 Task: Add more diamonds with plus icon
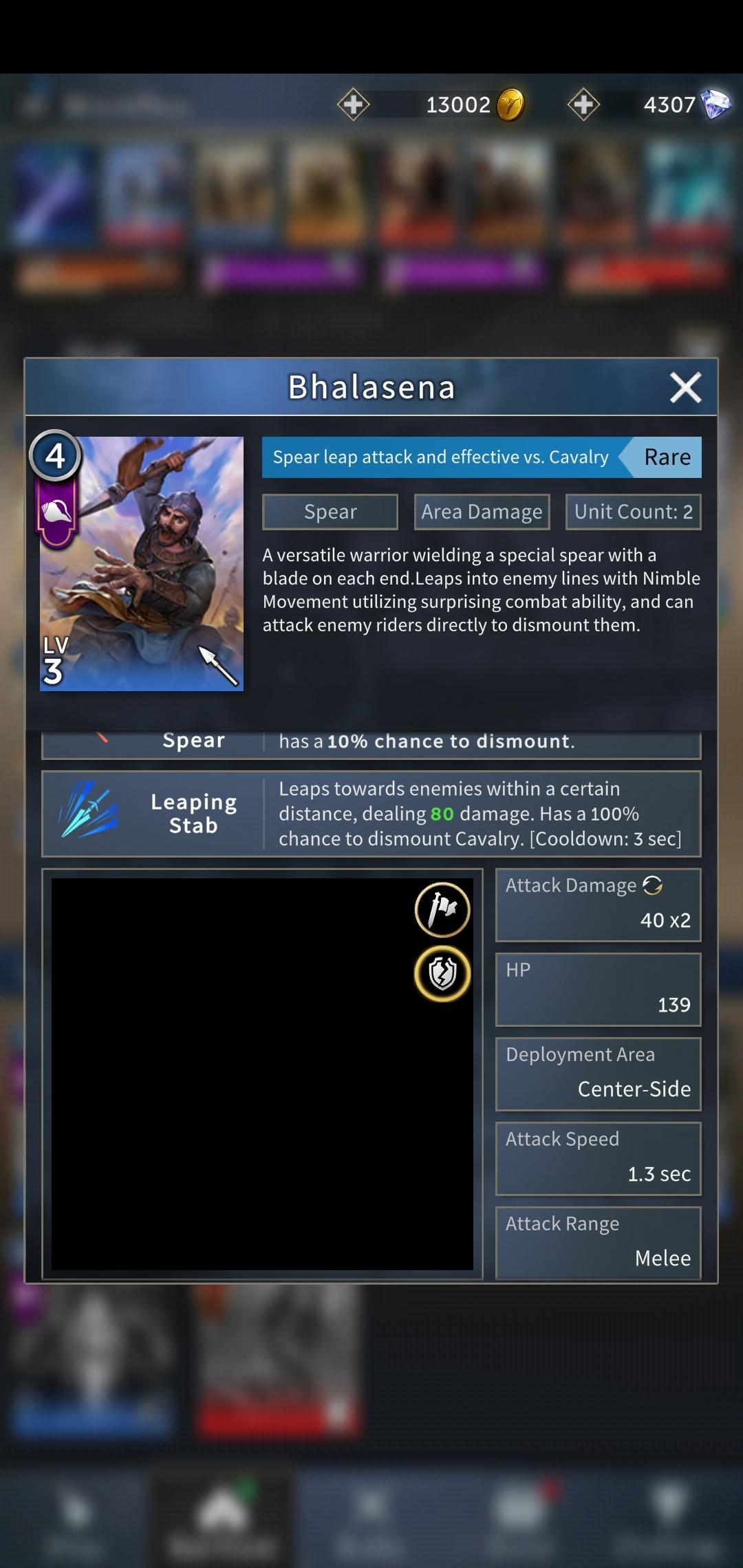pyautogui.click(x=583, y=105)
